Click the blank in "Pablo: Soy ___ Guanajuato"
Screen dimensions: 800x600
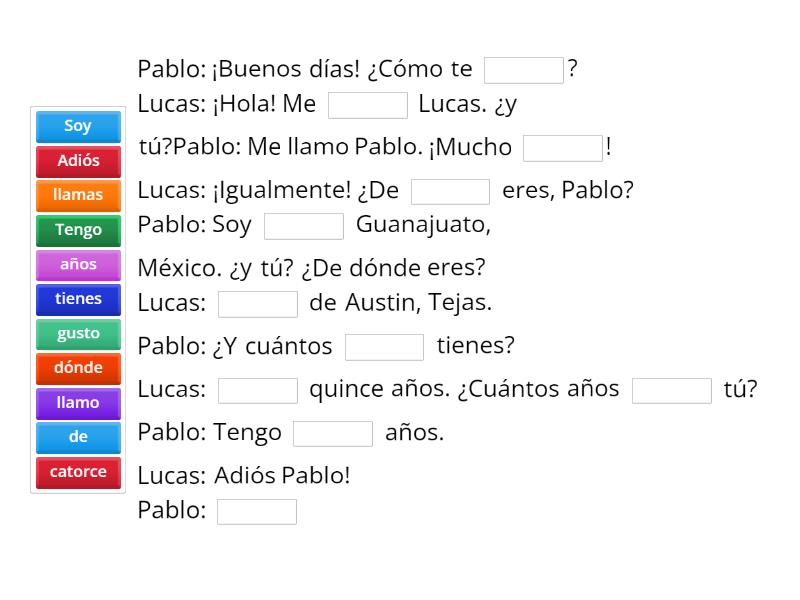tap(303, 226)
